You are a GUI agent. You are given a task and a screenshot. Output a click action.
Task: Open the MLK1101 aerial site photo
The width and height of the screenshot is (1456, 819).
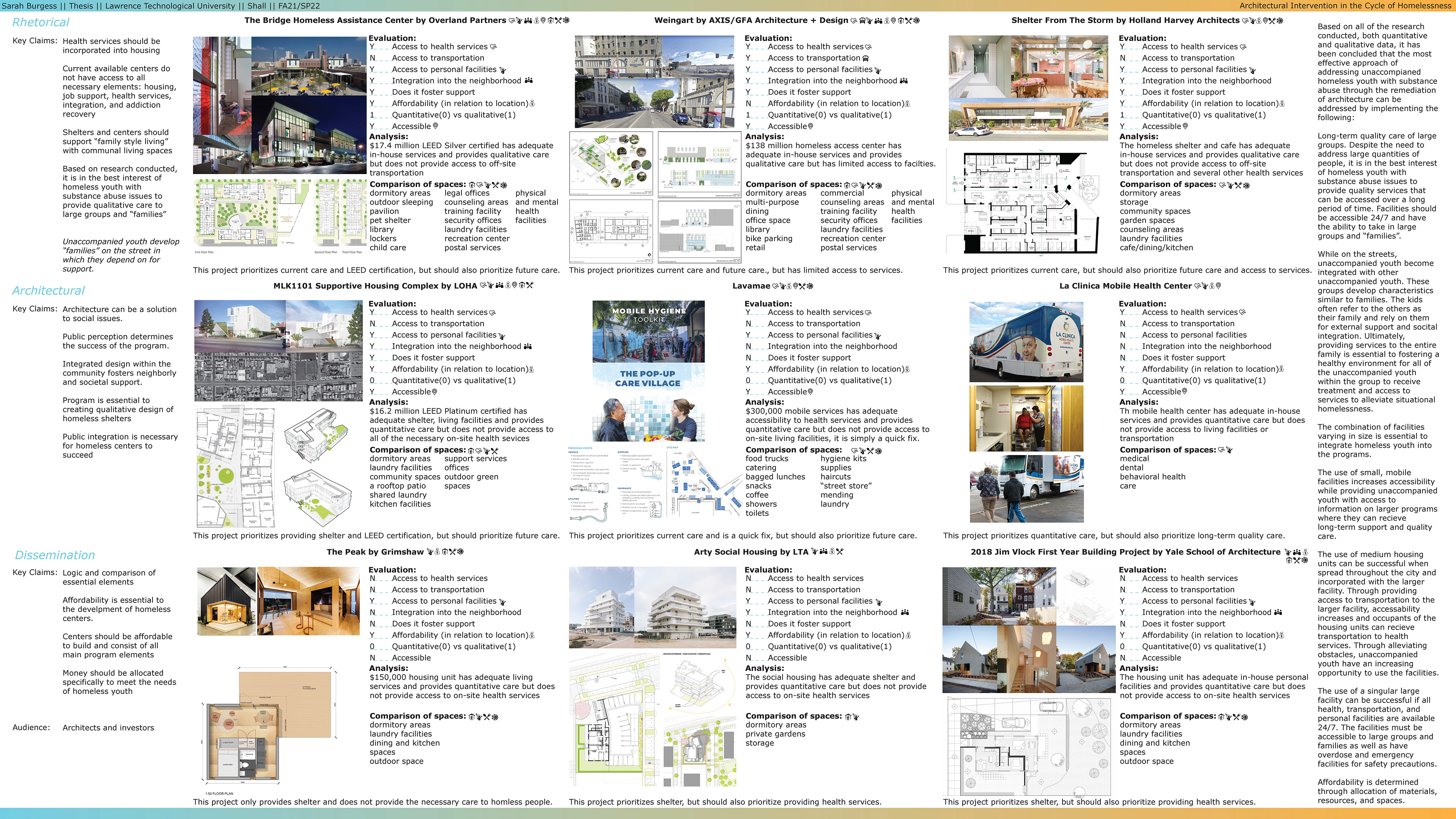(x=279, y=377)
